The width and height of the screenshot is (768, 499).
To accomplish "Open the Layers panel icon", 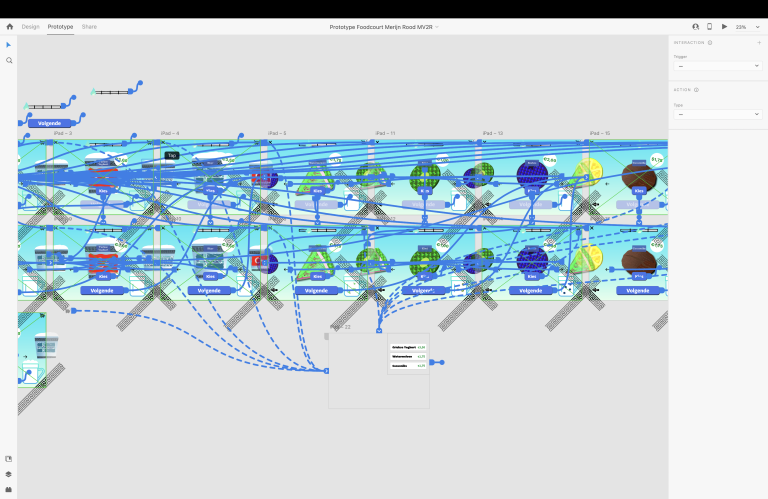I will click(x=9, y=474).
